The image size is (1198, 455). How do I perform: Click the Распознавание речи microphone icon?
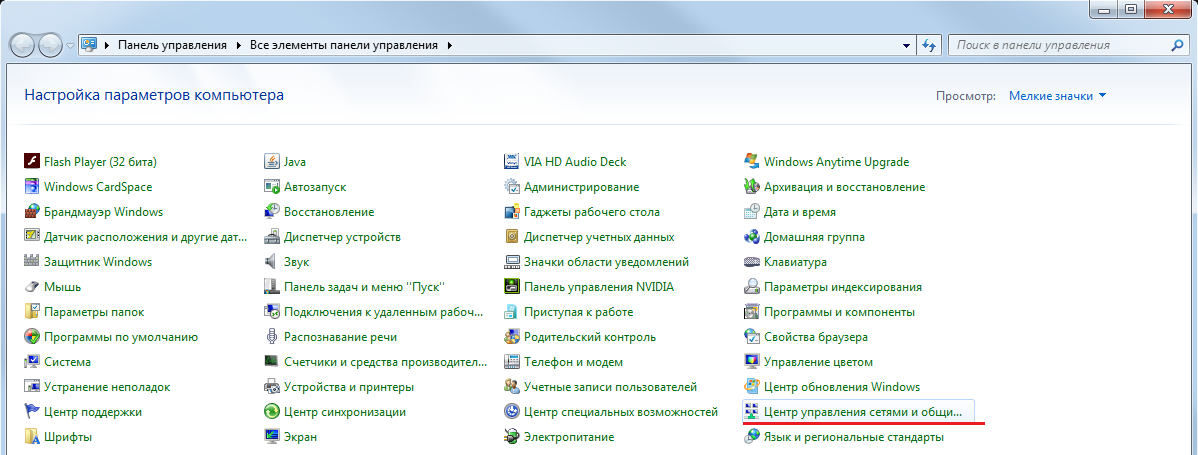tap(271, 337)
